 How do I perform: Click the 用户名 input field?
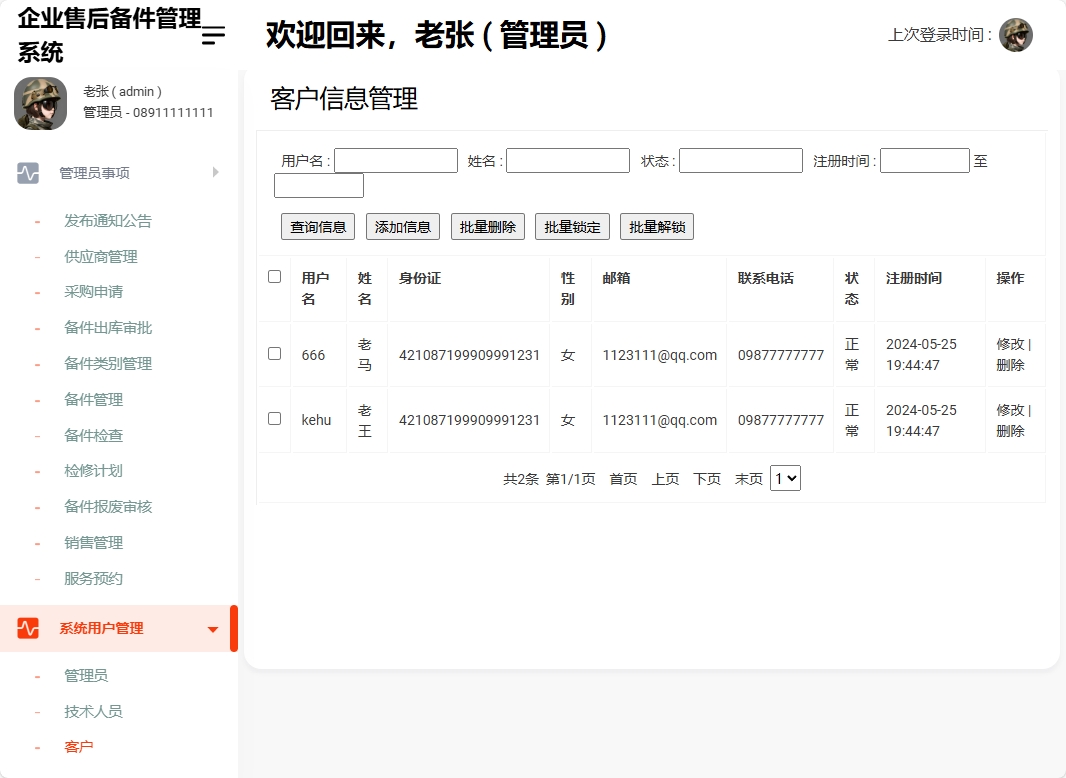click(x=395, y=159)
